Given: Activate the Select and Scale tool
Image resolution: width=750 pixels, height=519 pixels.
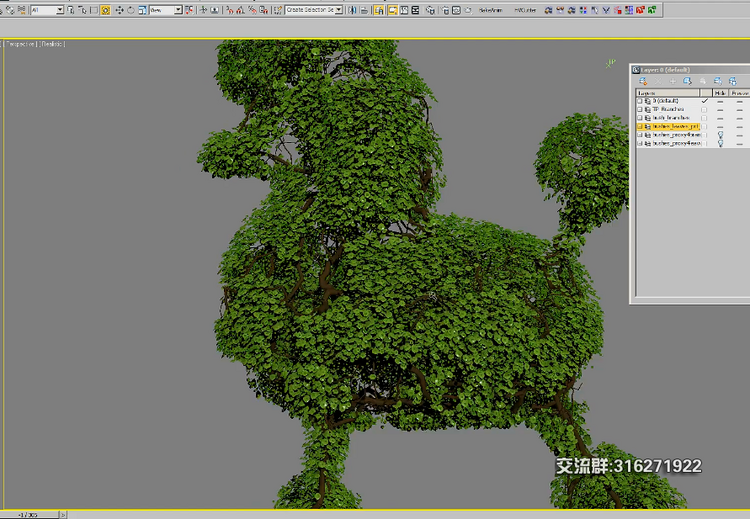Looking at the screenshot, I should [142, 10].
